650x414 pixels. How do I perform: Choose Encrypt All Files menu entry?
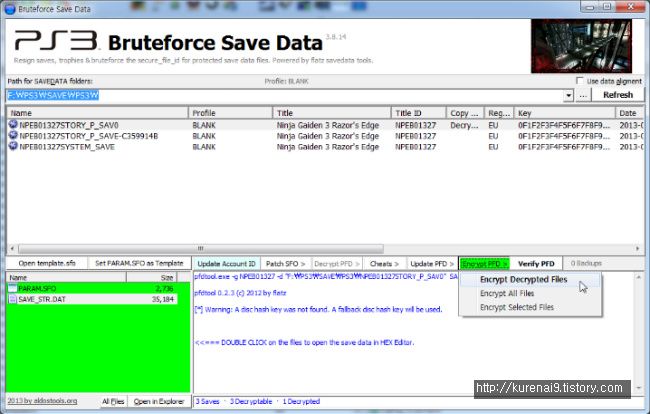tap(530, 293)
